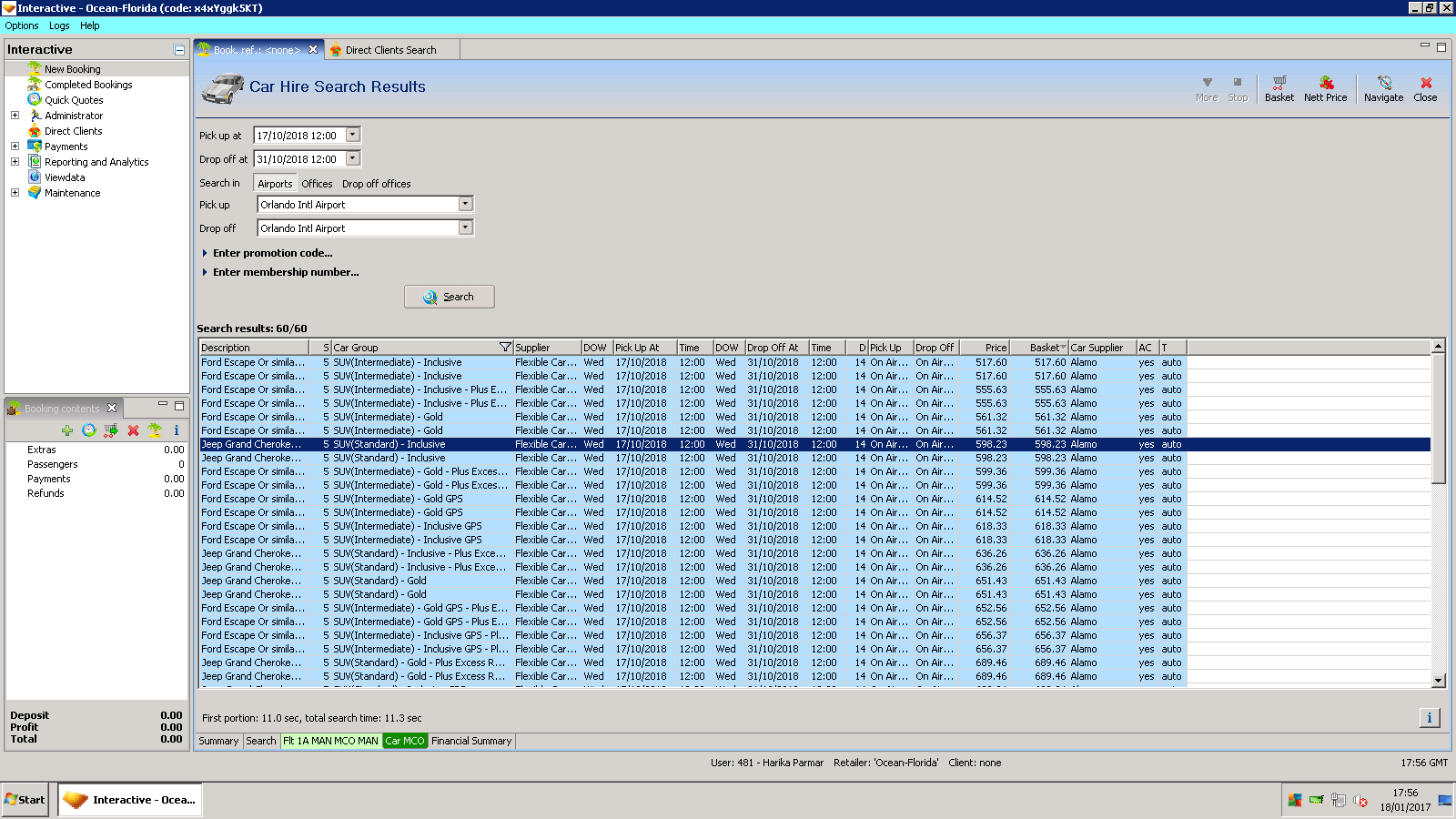Open the Pick up at date dropdown

tap(353, 135)
